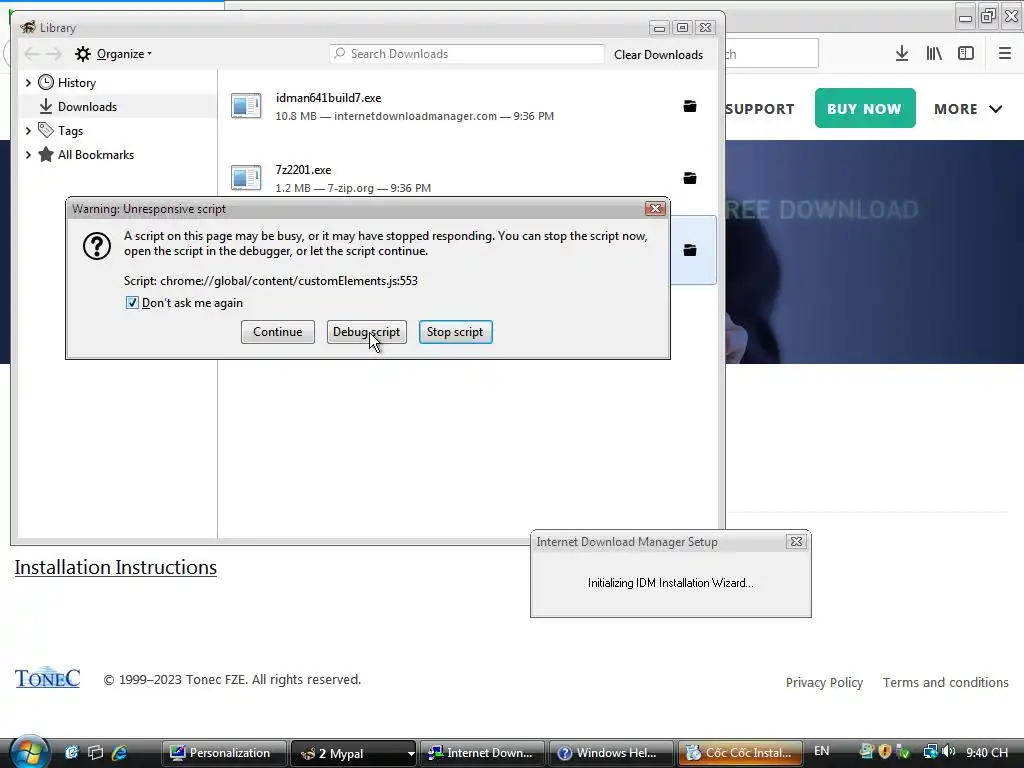1024x768 pixels.
Task: Open the browser Downloads arrow toolbar icon
Action: coord(901,54)
